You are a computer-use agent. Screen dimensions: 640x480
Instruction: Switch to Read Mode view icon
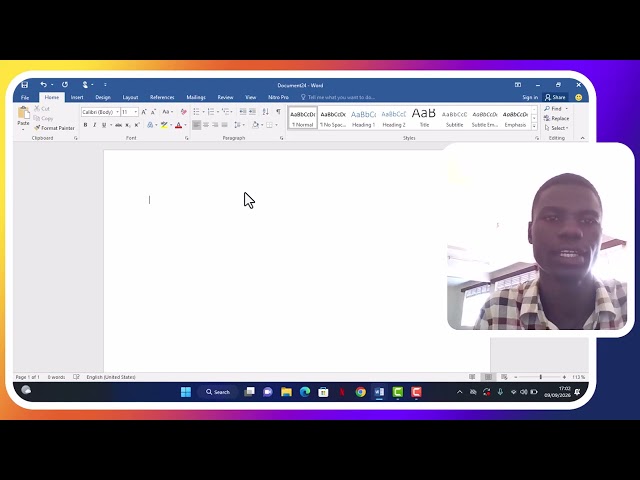[472, 377]
